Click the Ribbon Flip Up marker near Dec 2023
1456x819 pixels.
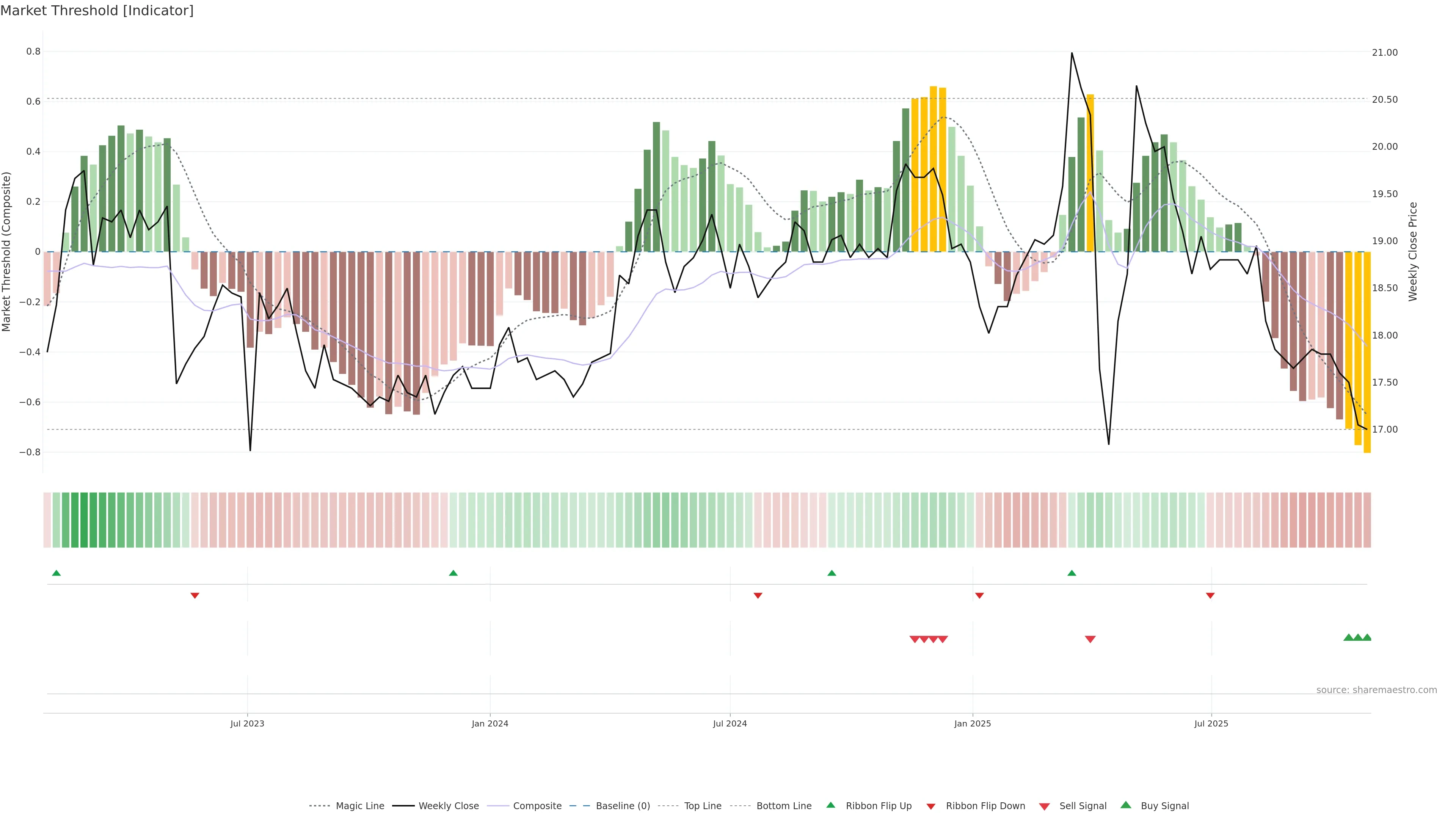point(453,573)
